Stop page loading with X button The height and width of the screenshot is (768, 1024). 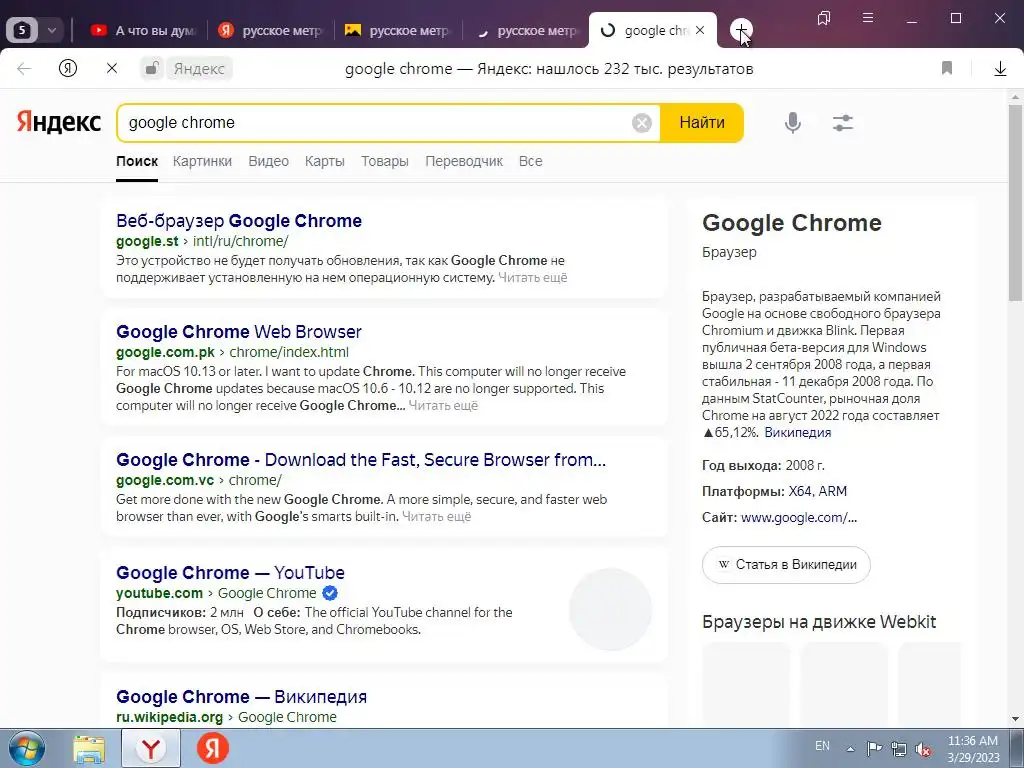point(112,68)
